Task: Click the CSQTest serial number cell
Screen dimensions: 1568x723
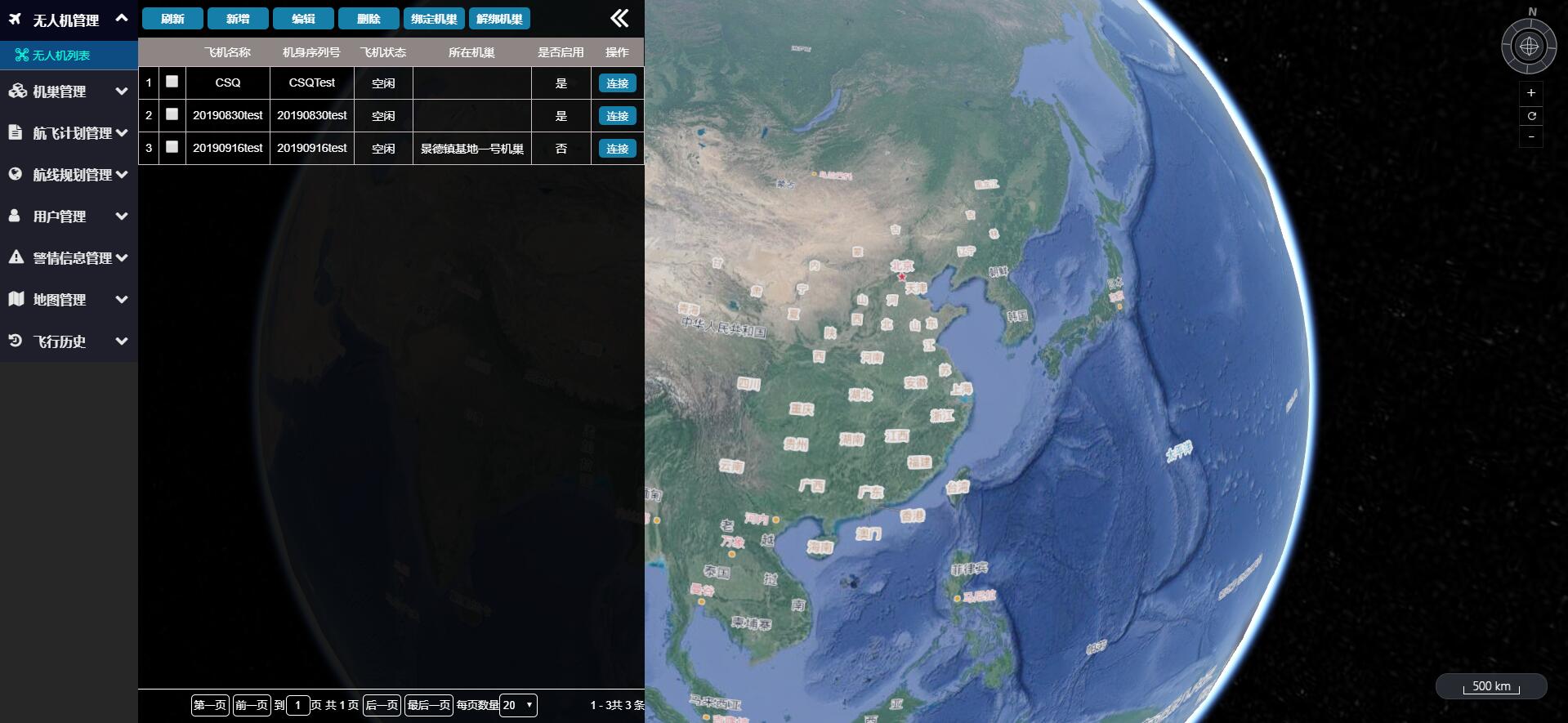Action: (x=312, y=83)
